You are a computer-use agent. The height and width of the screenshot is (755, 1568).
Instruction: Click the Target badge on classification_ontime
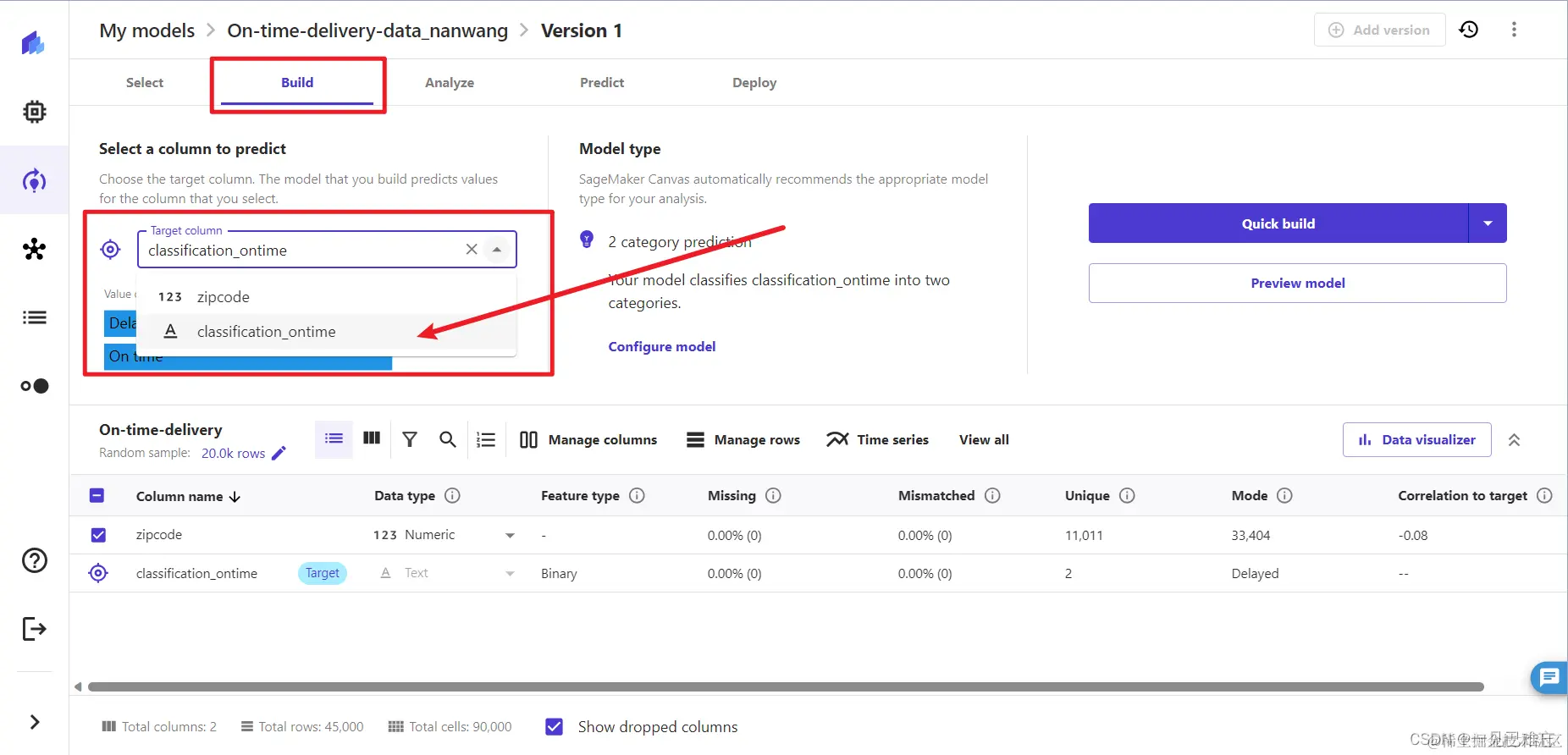click(323, 573)
